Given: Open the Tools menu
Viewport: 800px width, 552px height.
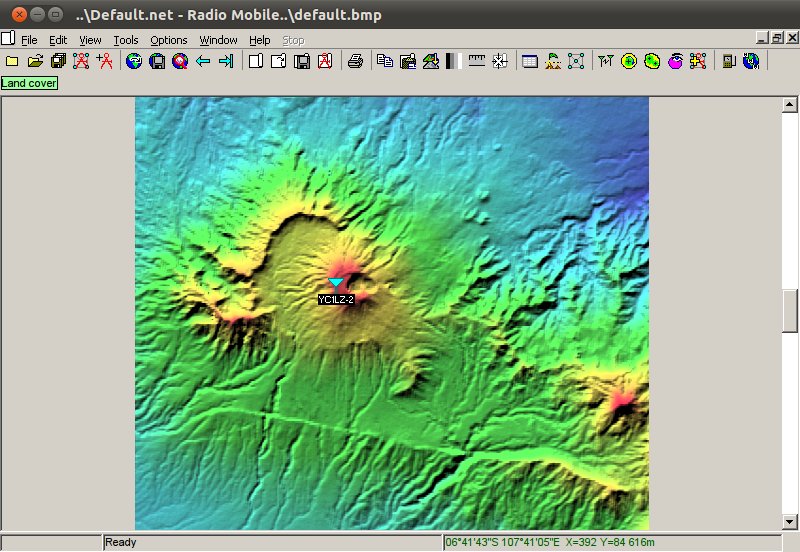Looking at the screenshot, I should pos(126,40).
